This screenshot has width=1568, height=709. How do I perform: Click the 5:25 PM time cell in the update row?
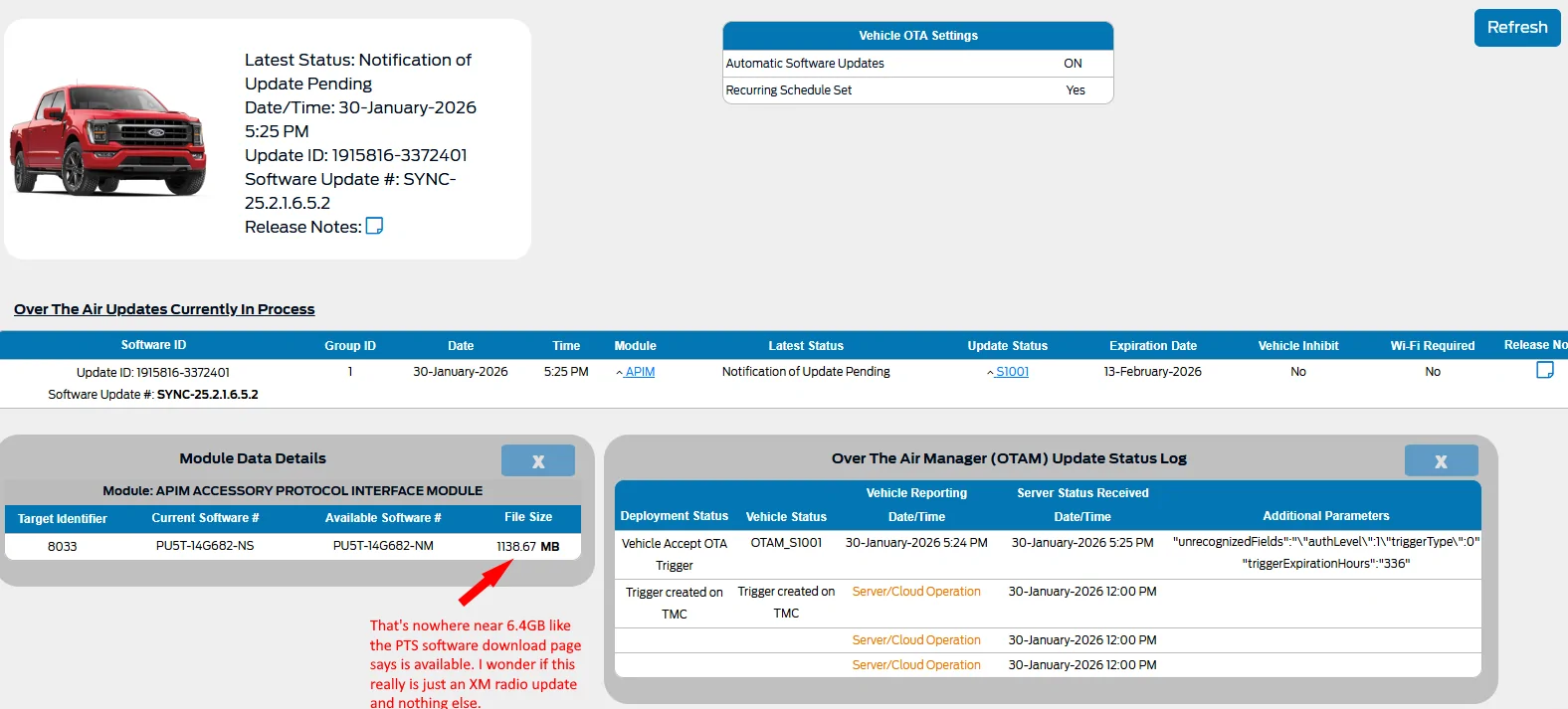(x=566, y=372)
